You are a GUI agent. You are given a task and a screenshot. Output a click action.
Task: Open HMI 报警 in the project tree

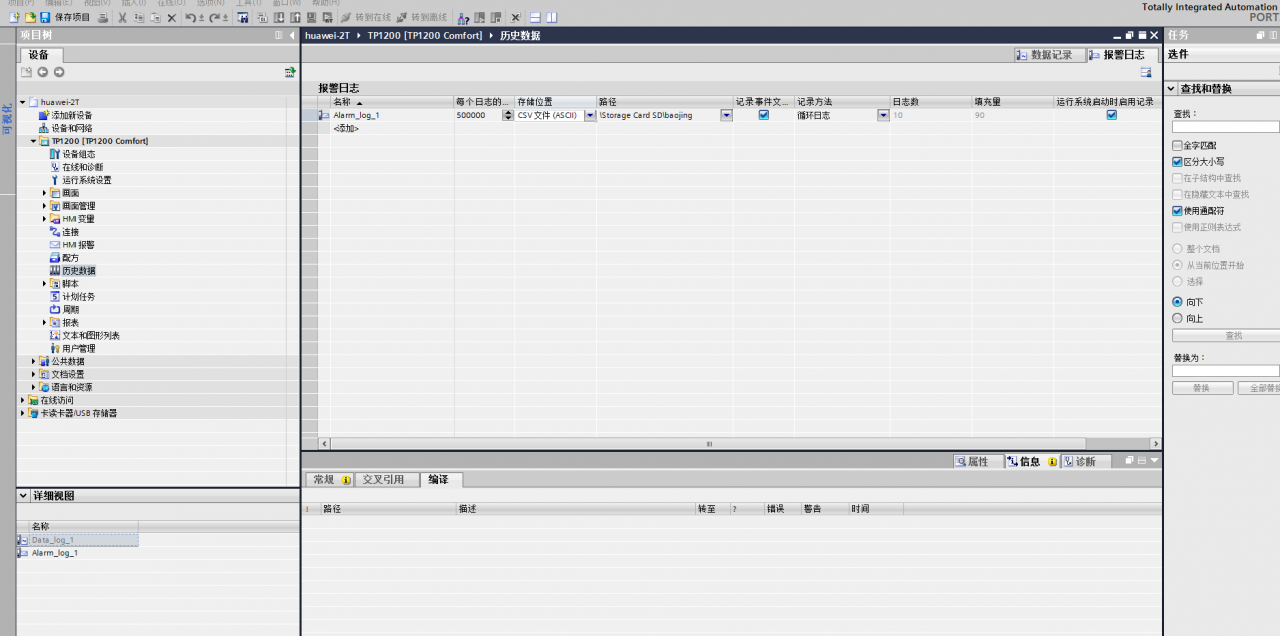78,245
